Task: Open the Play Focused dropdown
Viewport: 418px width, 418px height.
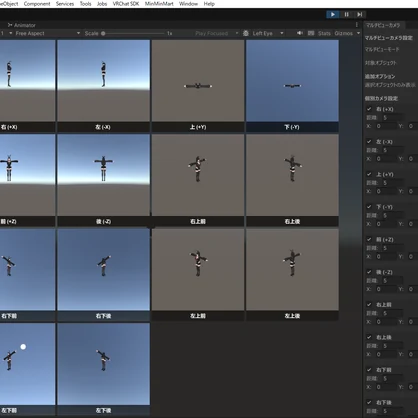Action: [x=217, y=33]
